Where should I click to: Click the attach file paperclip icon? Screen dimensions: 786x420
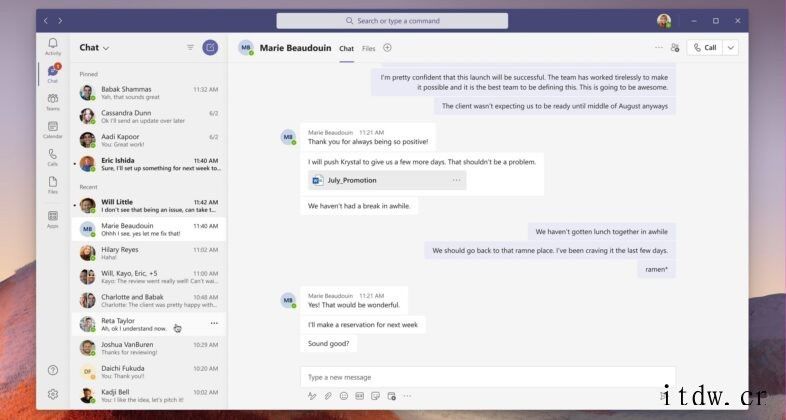(x=327, y=396)
